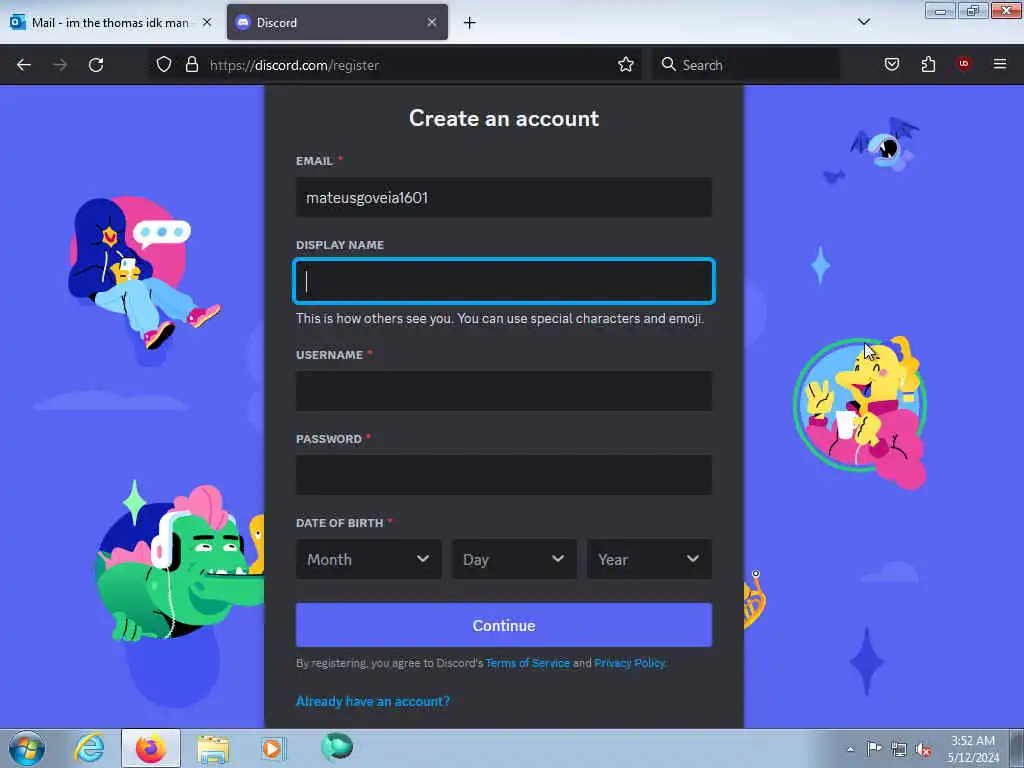Show site security padlock info

tap(191, 64)
